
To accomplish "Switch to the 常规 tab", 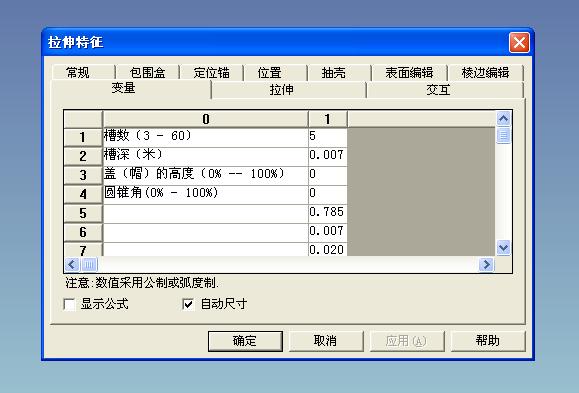I will [x=84, y=72].
